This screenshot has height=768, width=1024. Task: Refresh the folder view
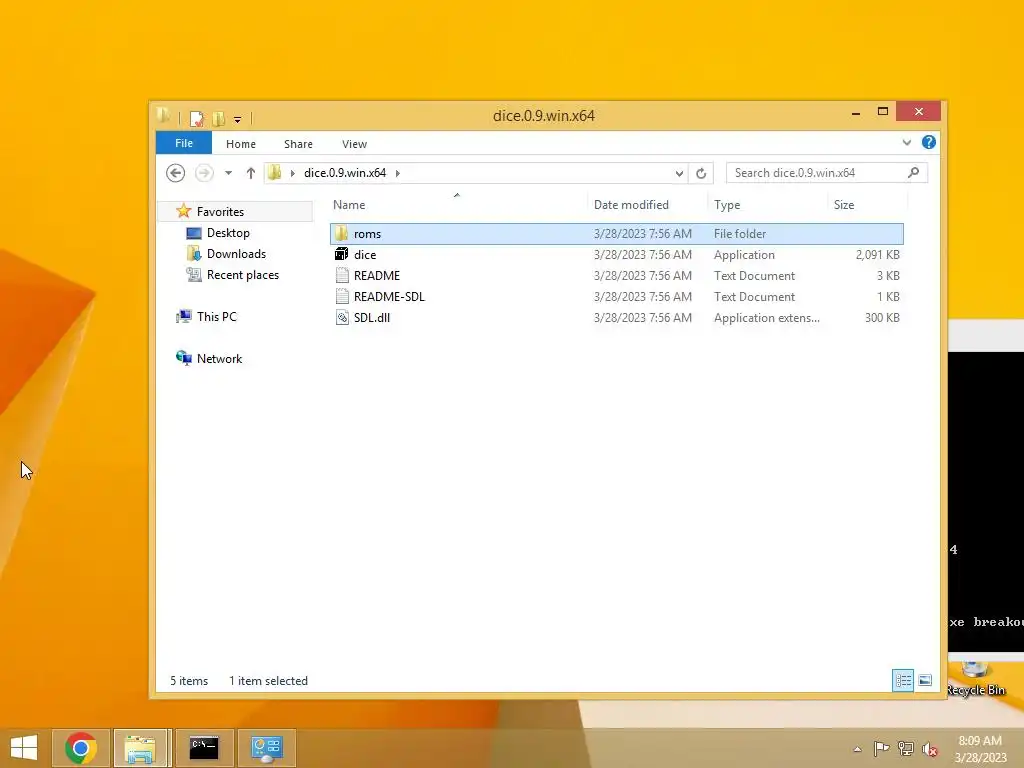point(701,173)
